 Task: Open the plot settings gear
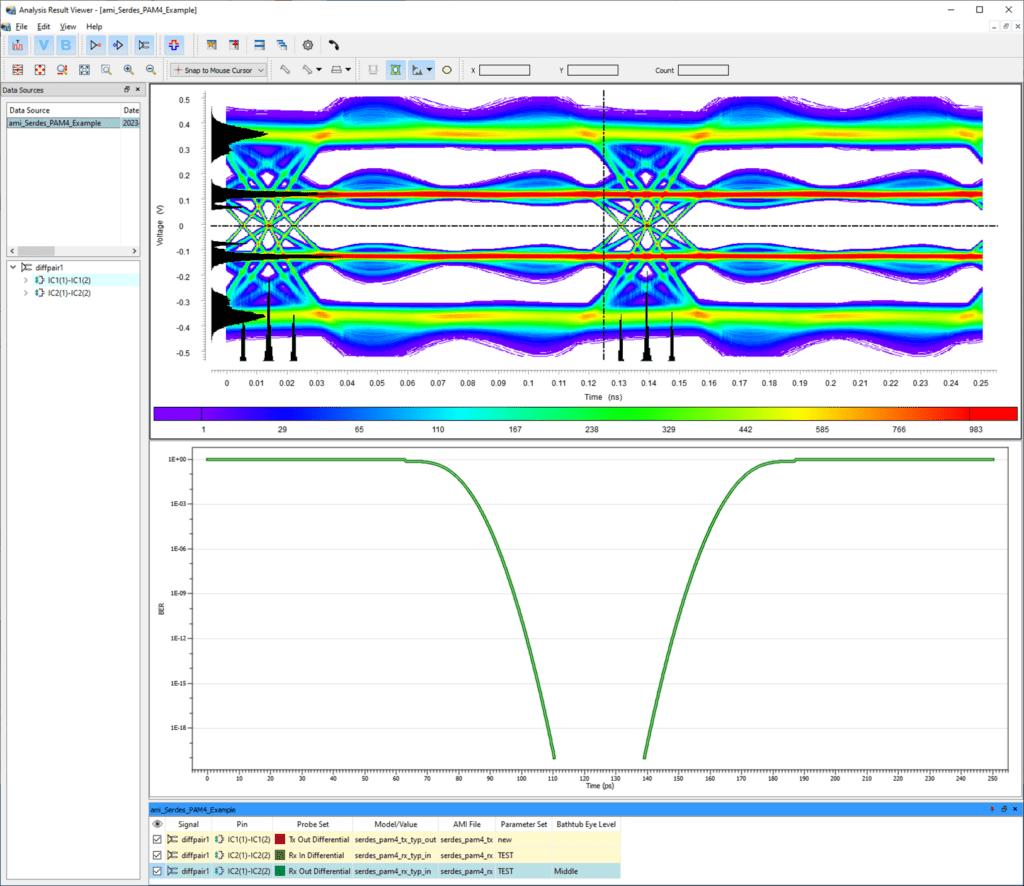point(307,44)
